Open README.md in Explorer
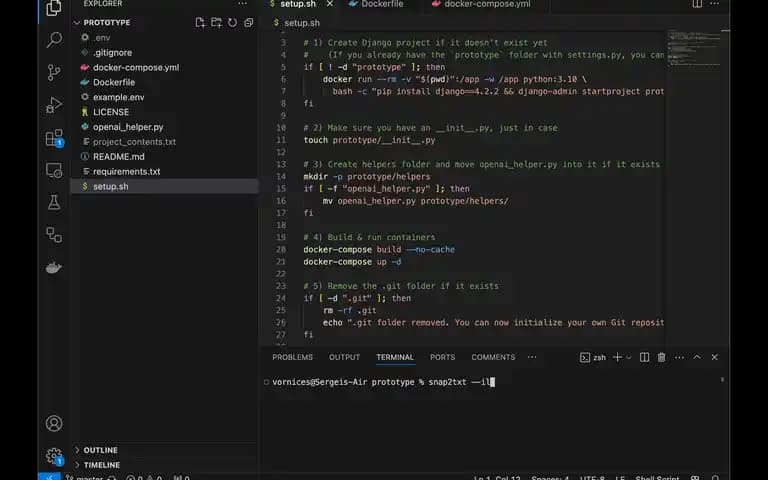The height and width of the screenshot is (480, 768). (x=165, y=157)
